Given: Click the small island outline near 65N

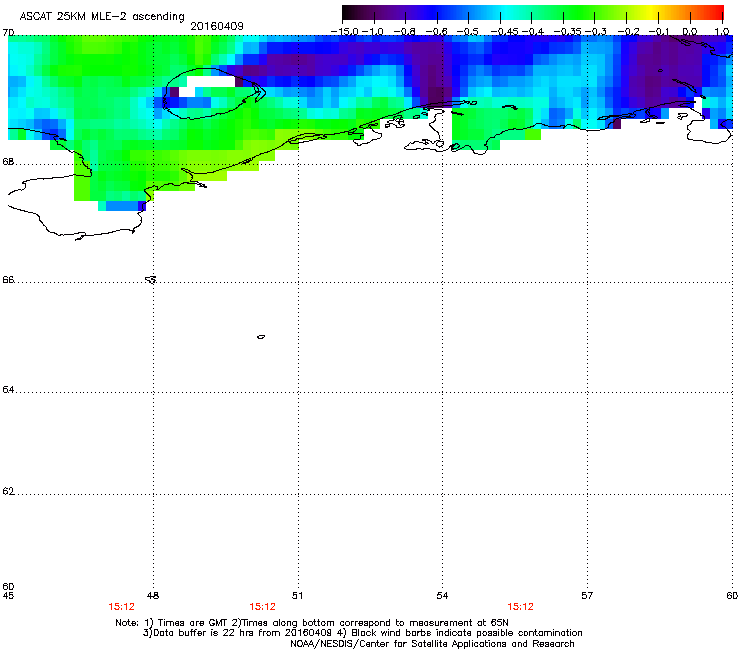Looking at the screenshot, I should [261, 337].
